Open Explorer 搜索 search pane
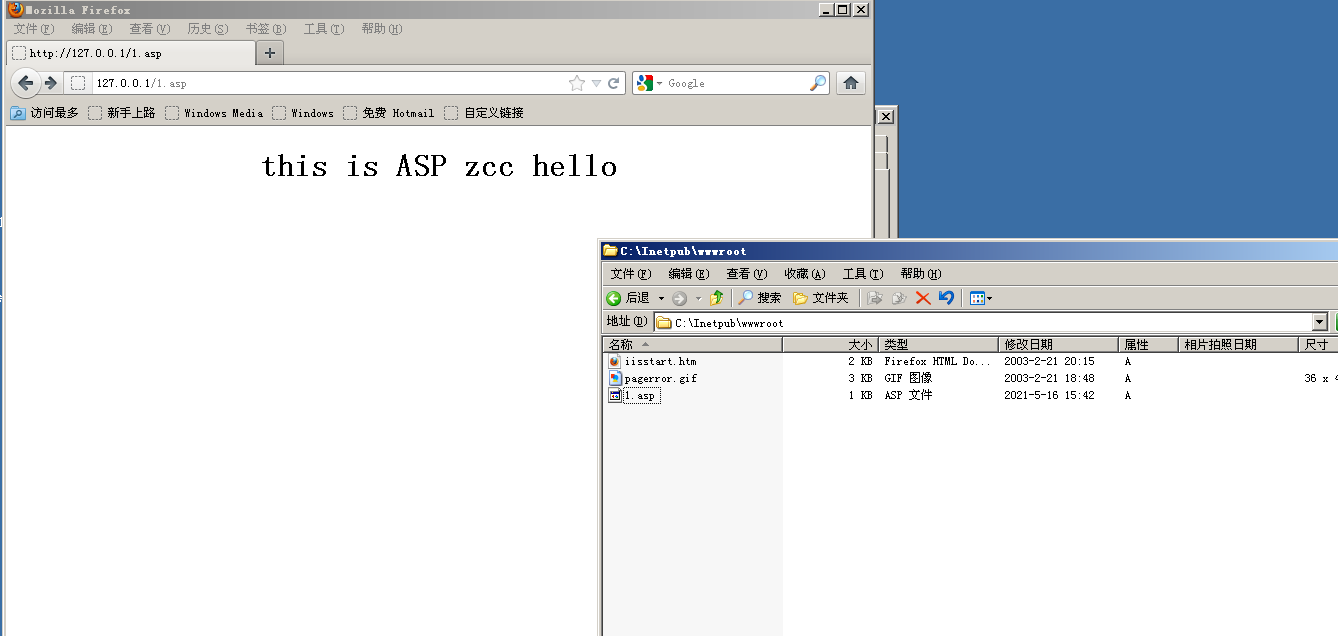Image resolution: width=1338 pixels, height=636 pixels. coord(760,298)
